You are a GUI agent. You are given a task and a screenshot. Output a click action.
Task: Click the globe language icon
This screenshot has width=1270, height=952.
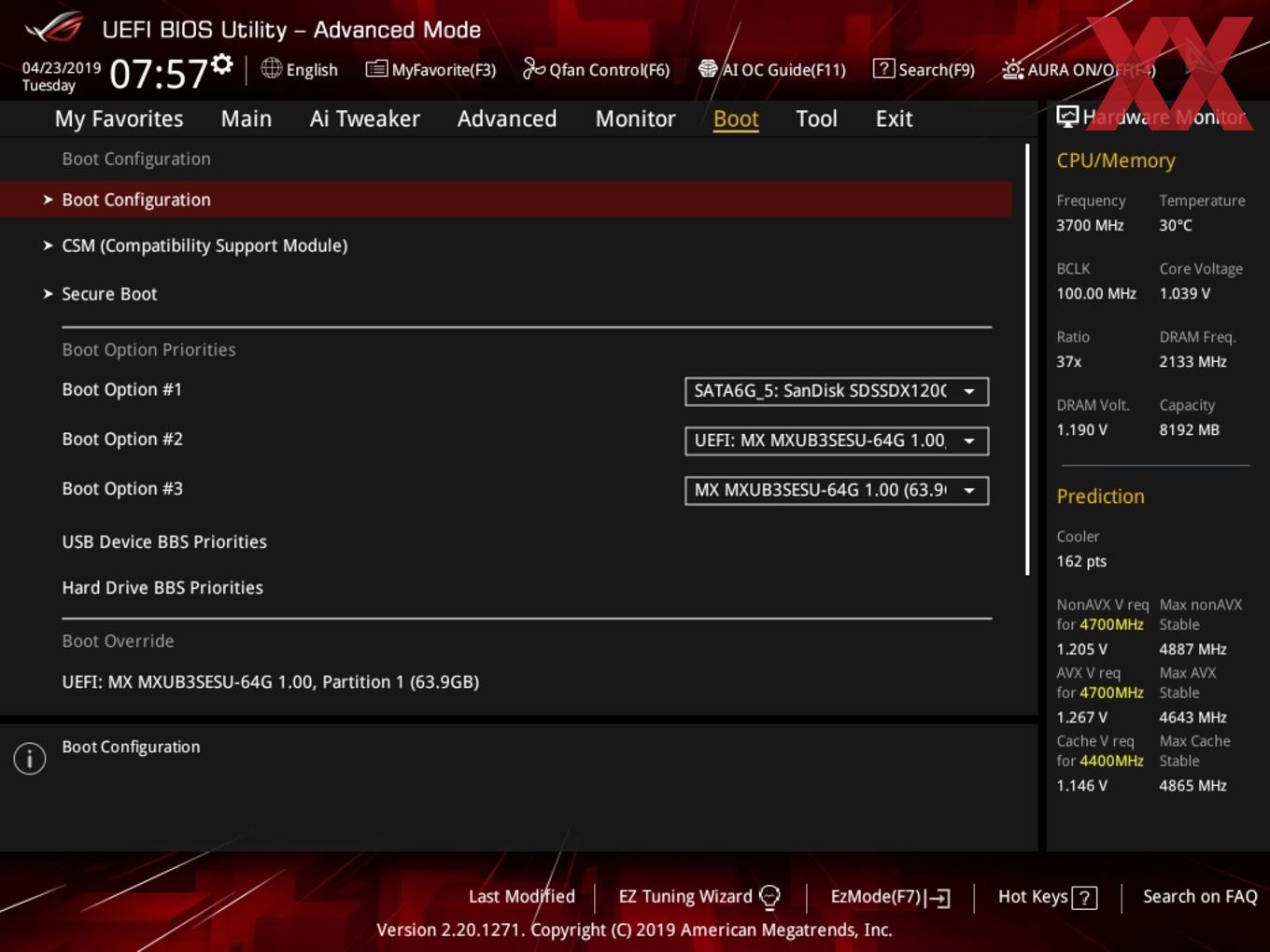[271, 68]
